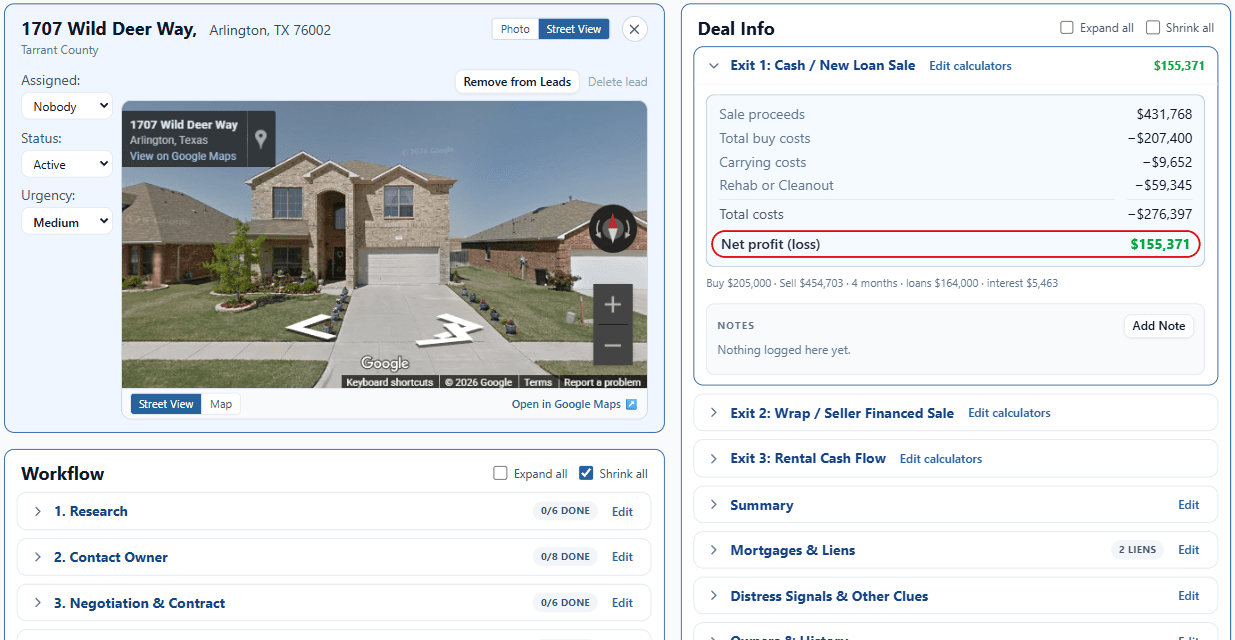The image size is (1235, 640).
Task: Enable Expand all in Workflow
Action: [x=500, y=474]
